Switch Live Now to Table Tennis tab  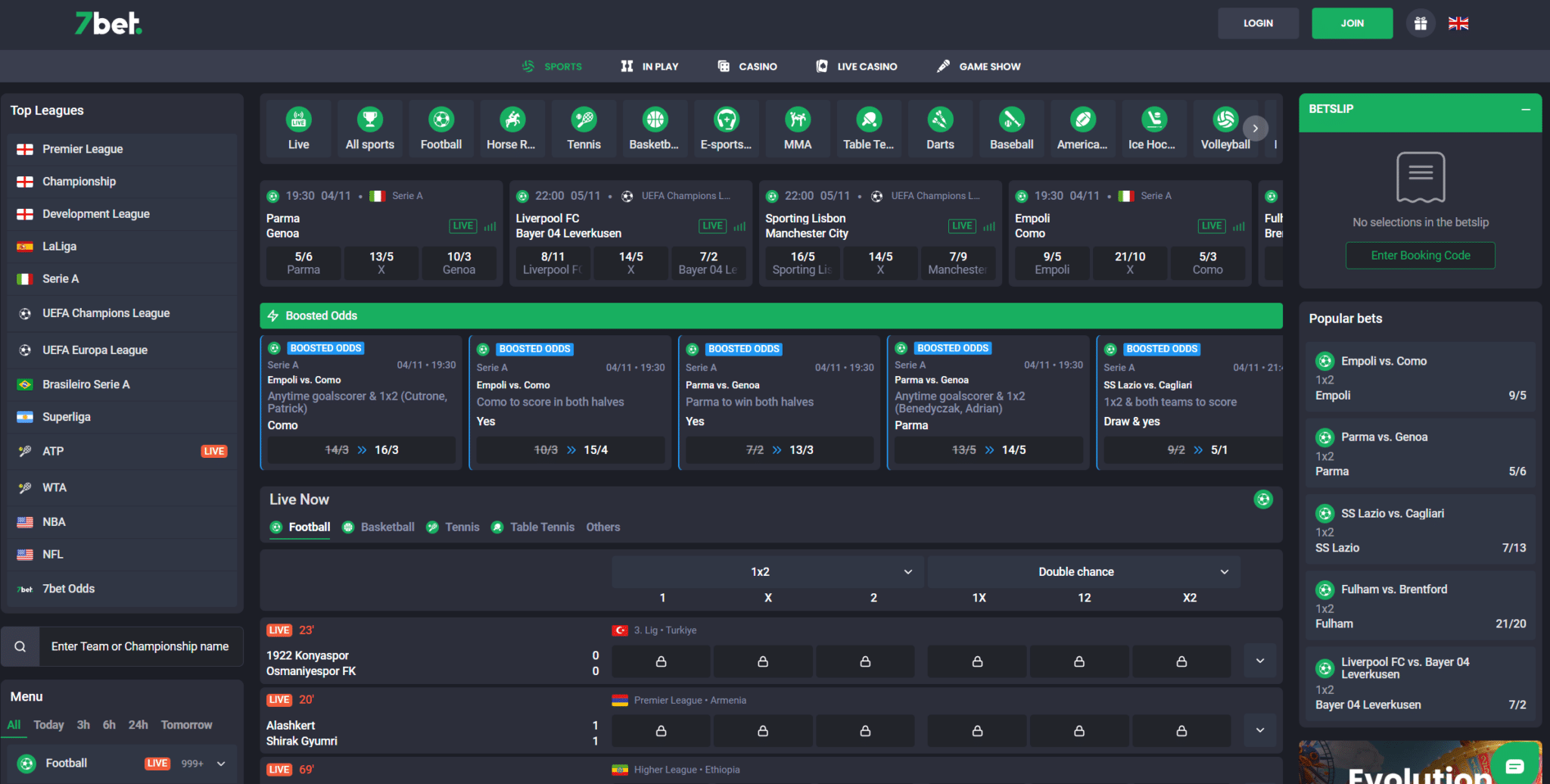533,527
